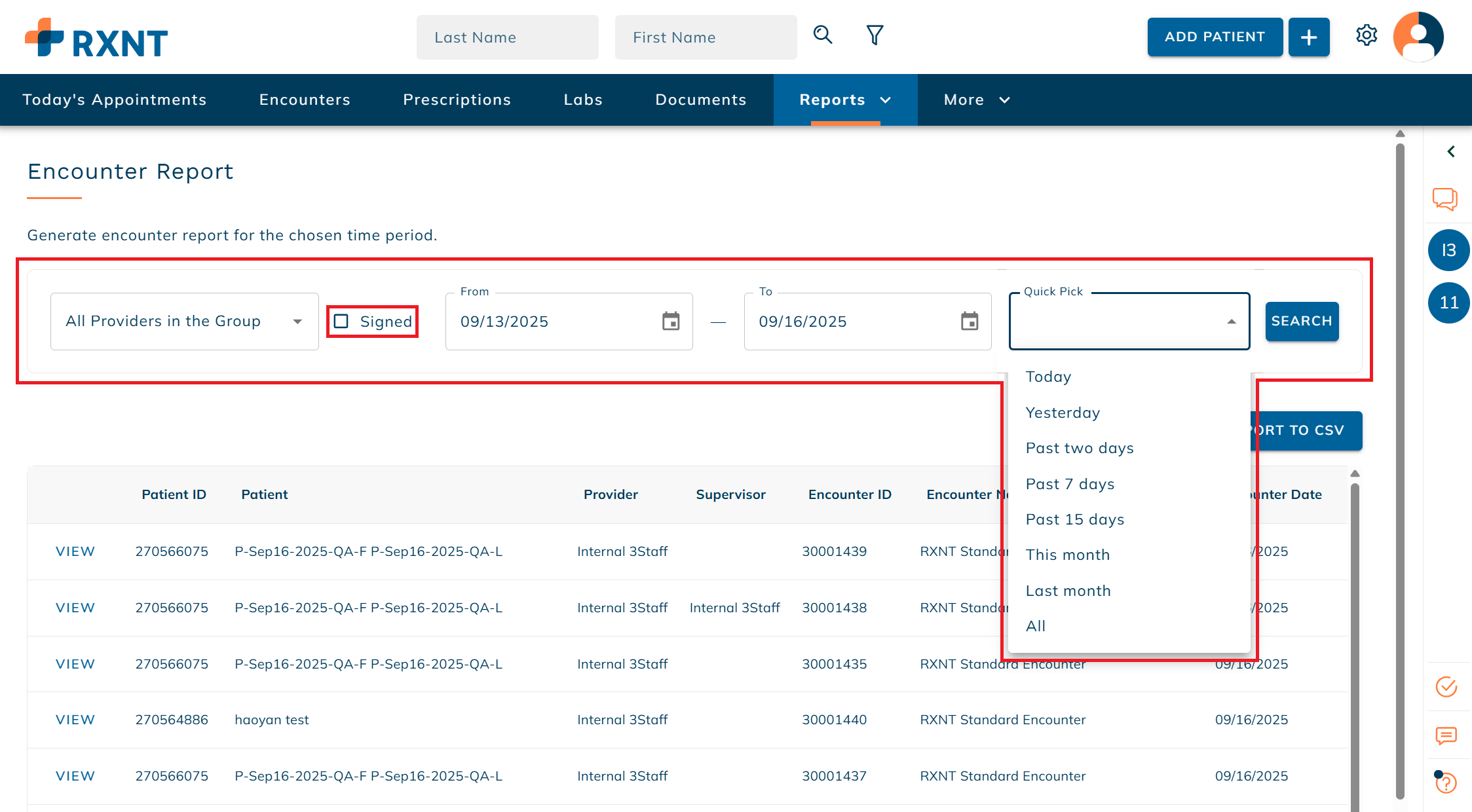The image size is (1472, 812).
Task: Click the checkmark tasks sidebar icon
Action: click(1446, 687)
